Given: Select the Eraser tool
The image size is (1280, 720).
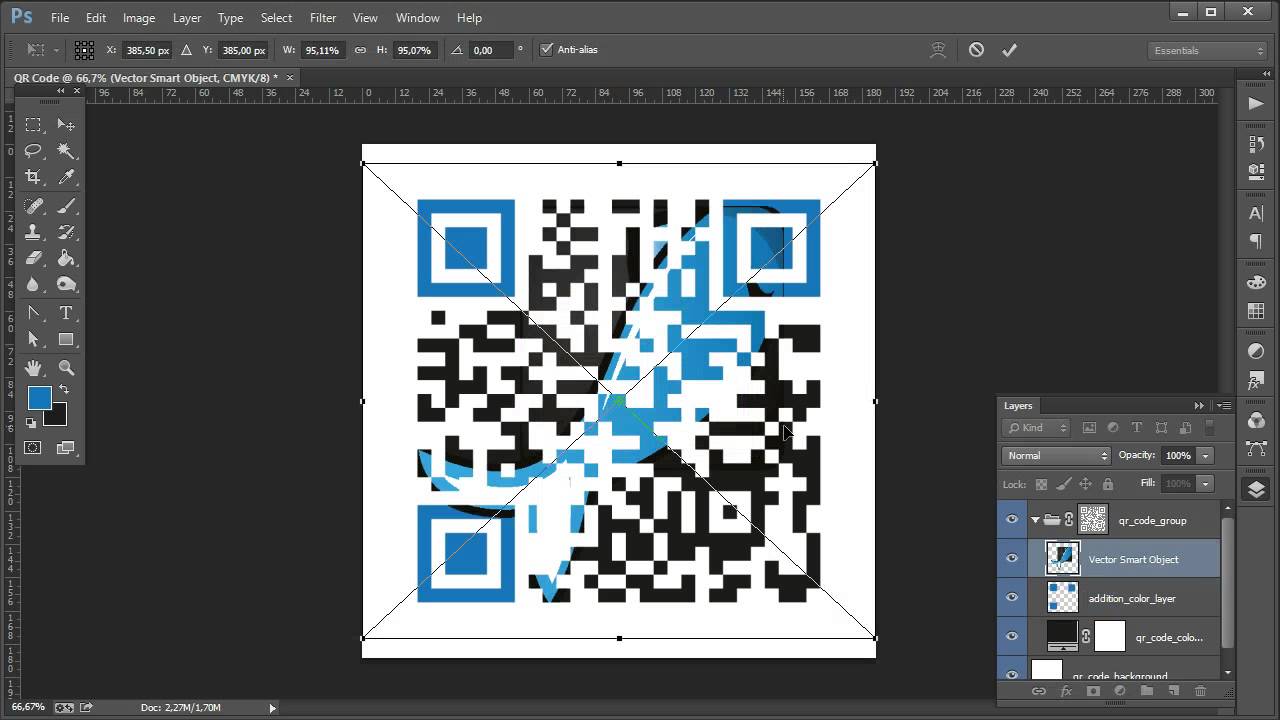Looking at the screenshot, I should tap(33, 258).
